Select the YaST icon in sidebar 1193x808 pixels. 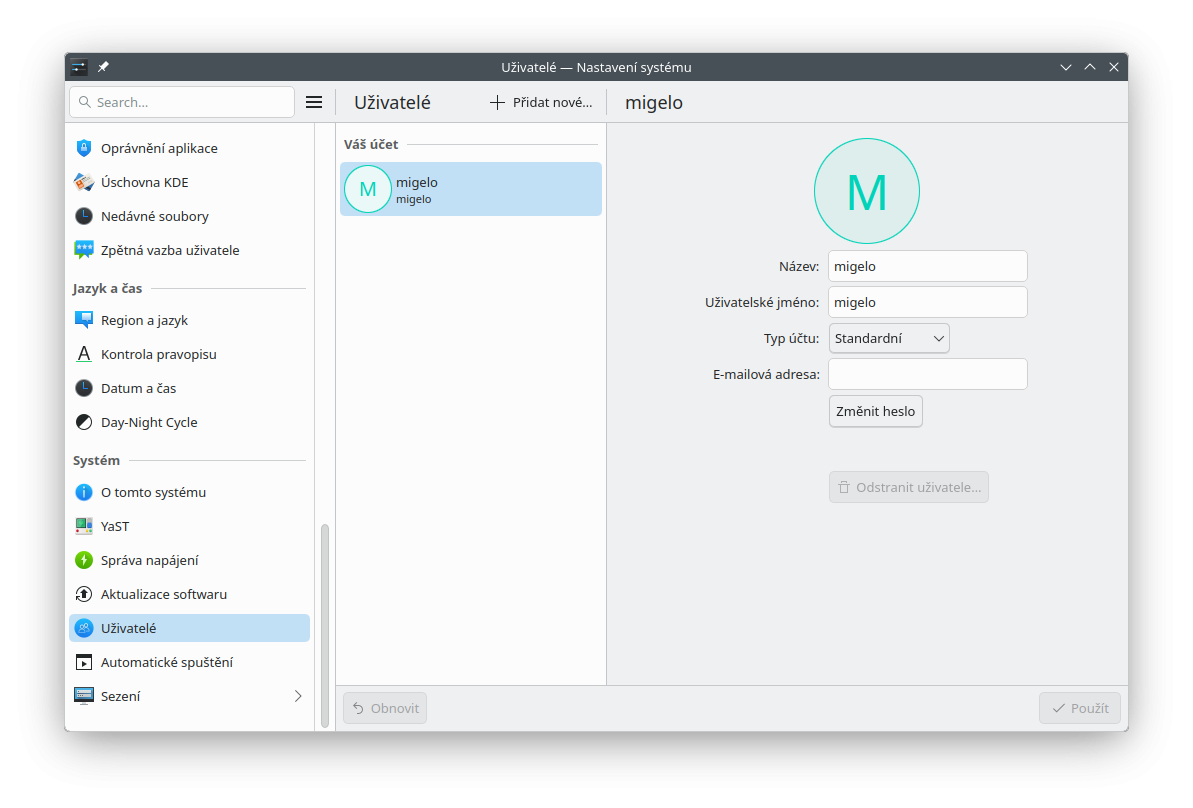(x=84, y=526)
